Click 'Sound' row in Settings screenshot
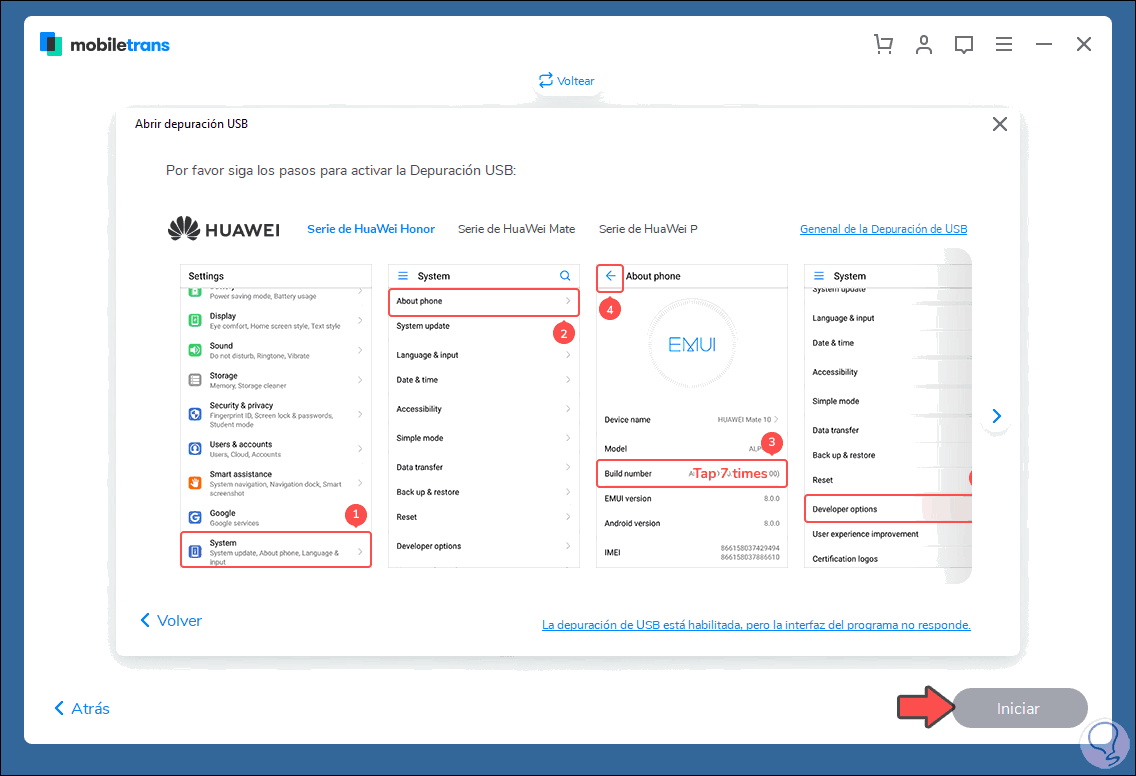The width and height of the screenshot is (1136, 776). coord(275,350)
